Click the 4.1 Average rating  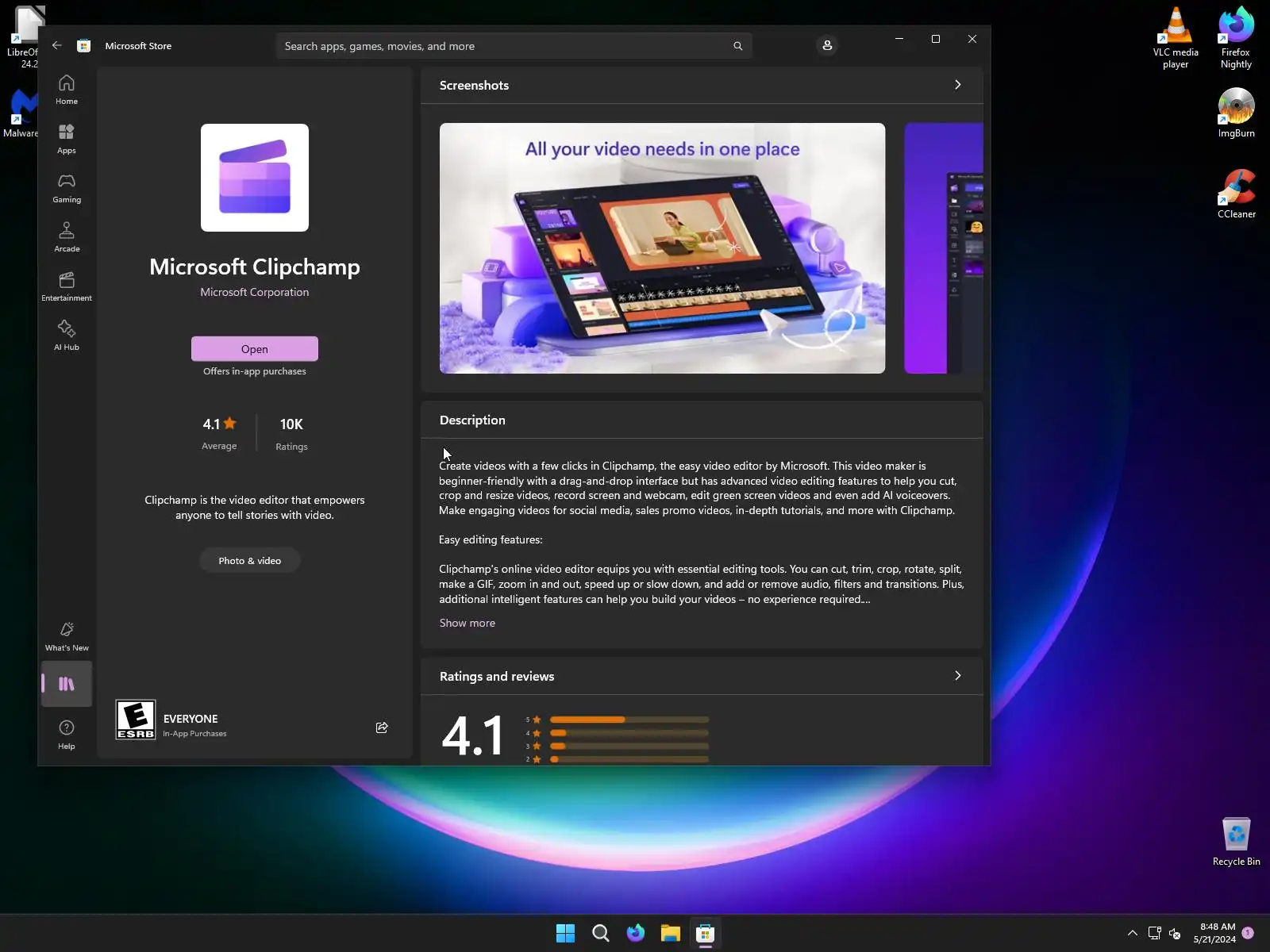219,433
